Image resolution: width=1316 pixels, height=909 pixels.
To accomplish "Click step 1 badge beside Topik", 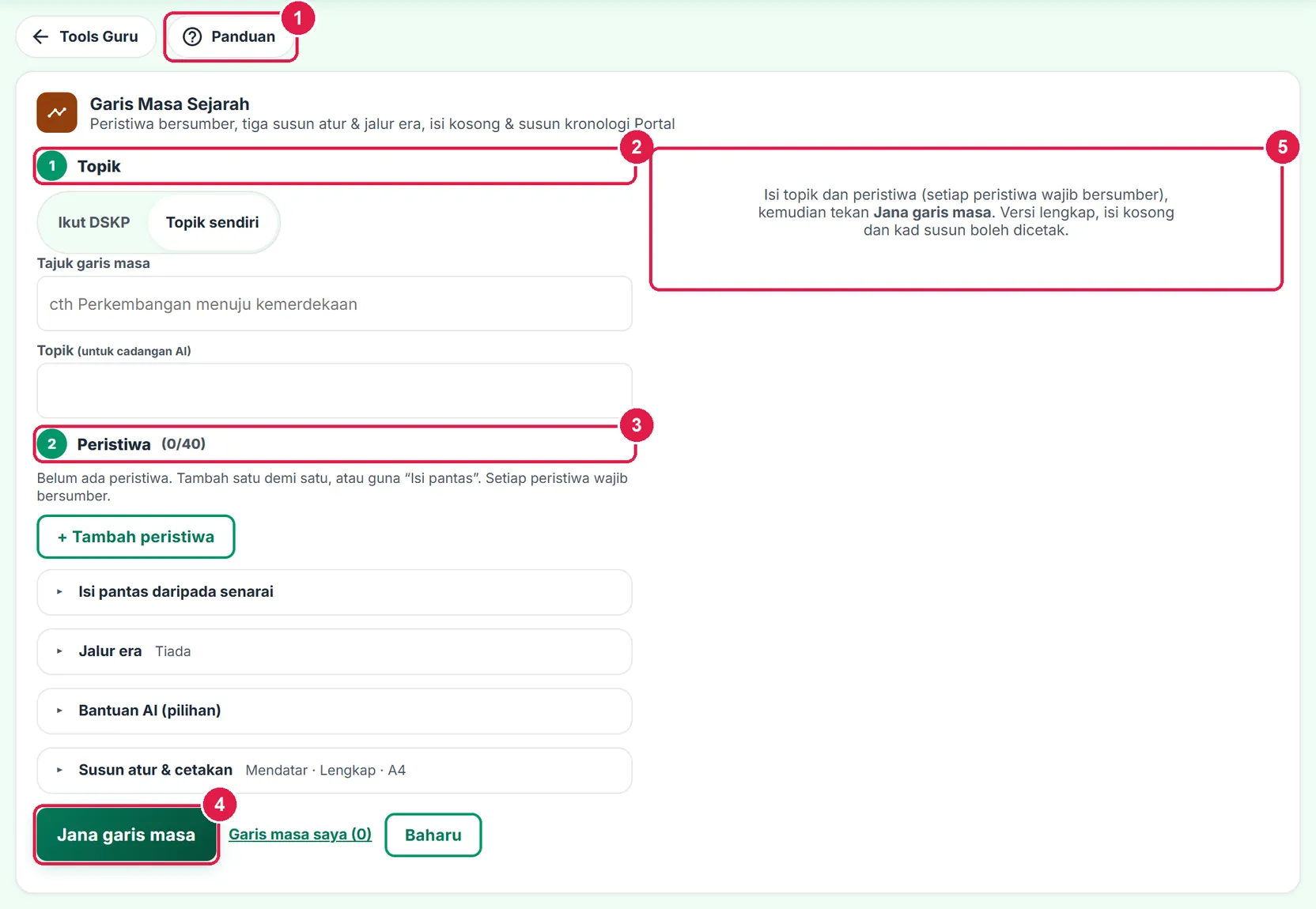I will click(52, 166).
